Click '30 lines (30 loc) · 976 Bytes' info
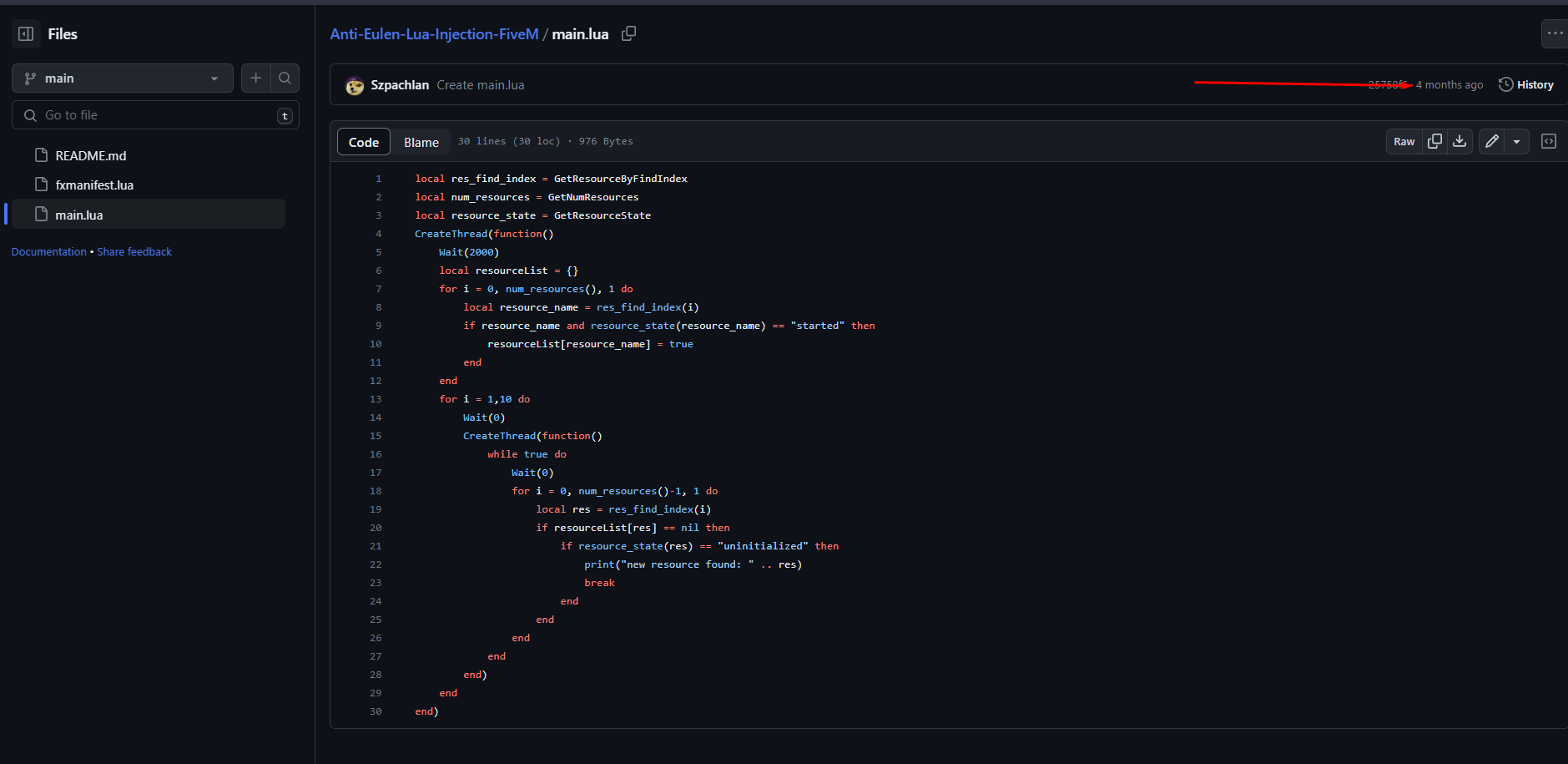Image resolution: width=1568 pixels, height=764 pixels. (x=546, y=141)
